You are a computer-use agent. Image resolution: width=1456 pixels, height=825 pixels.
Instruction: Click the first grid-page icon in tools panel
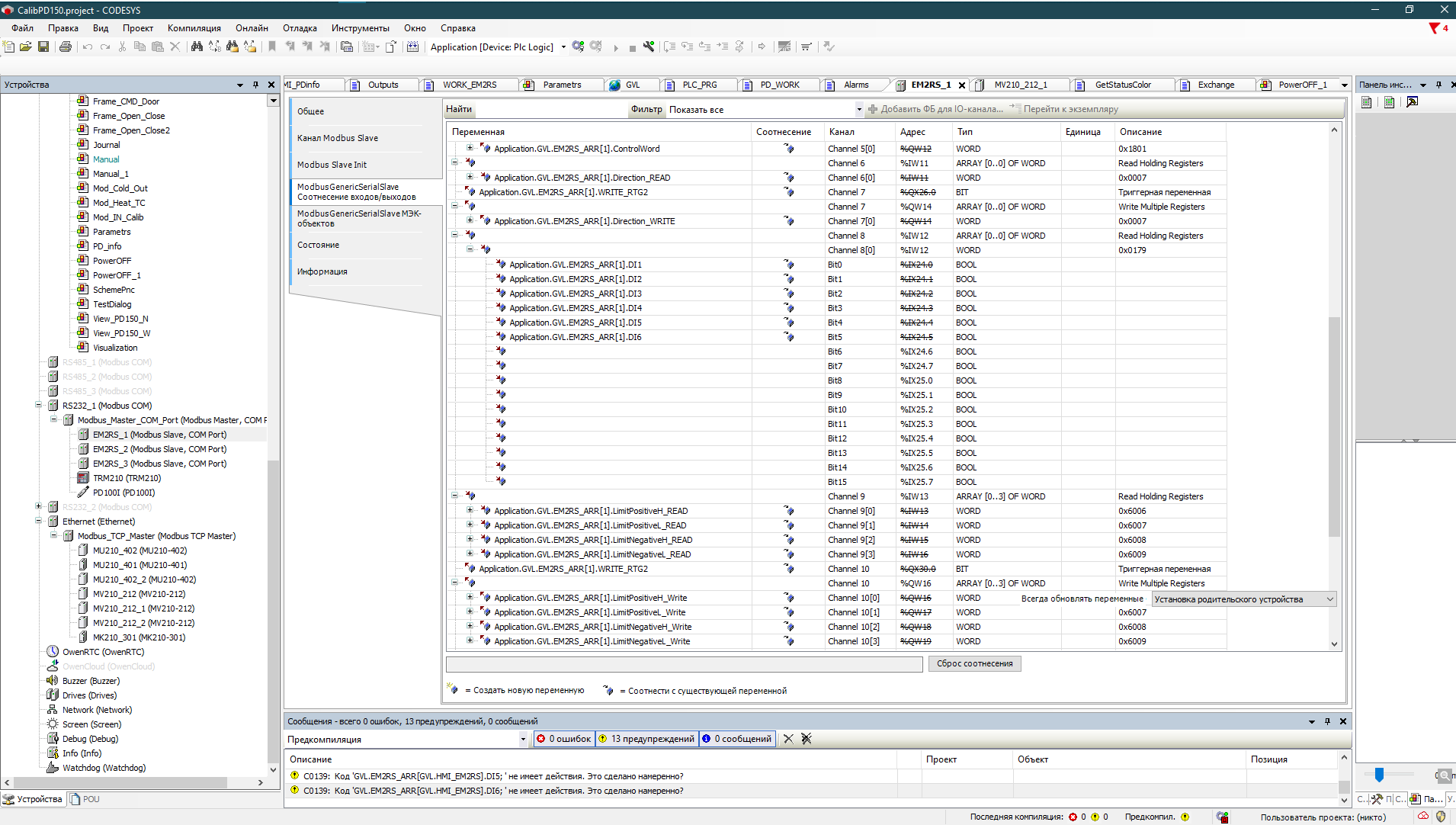point(1367,102)
